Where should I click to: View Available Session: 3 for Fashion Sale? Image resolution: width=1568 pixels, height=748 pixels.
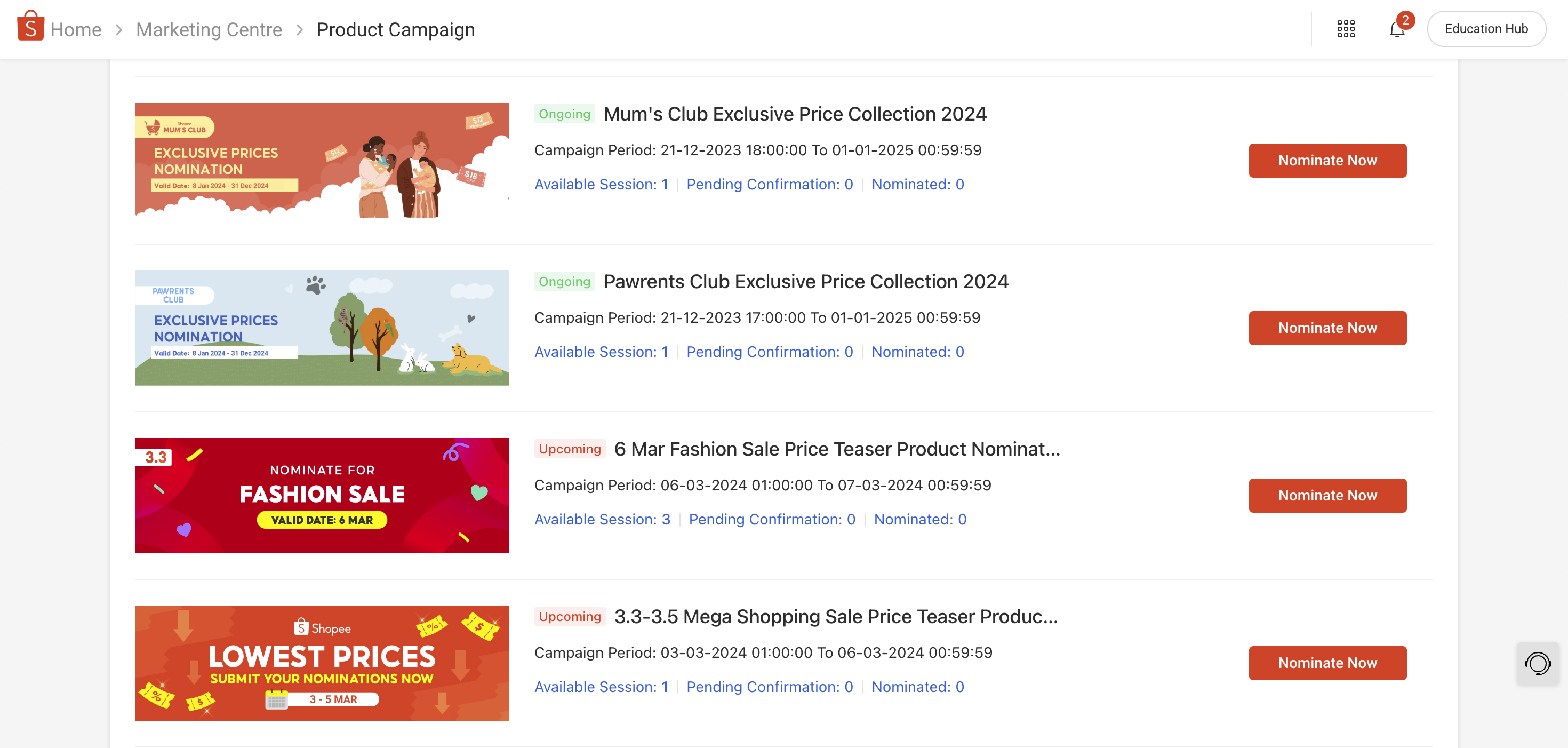pyautogui.click(x=602, y=519)
